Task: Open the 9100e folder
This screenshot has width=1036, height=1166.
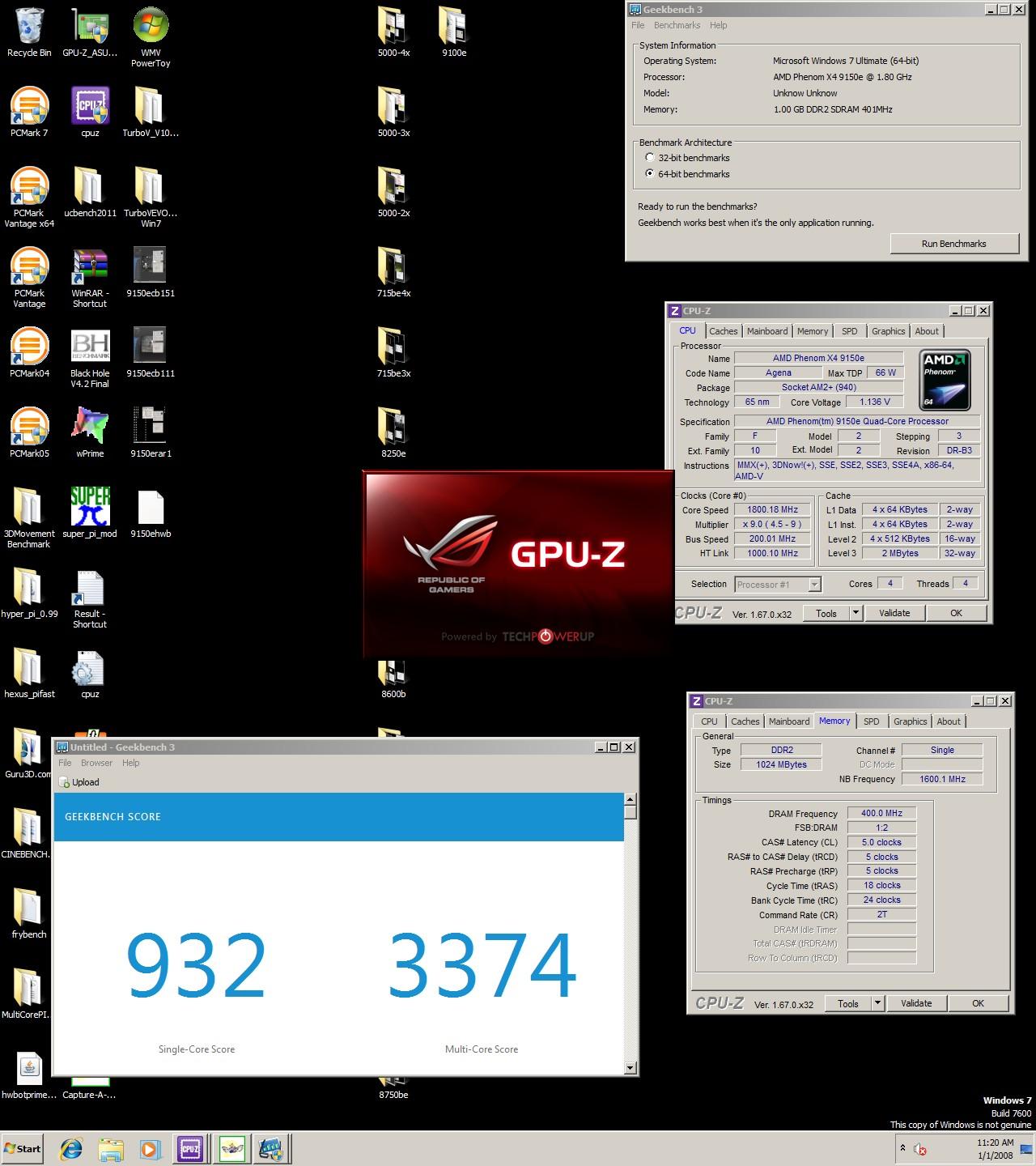Action: 454,32
